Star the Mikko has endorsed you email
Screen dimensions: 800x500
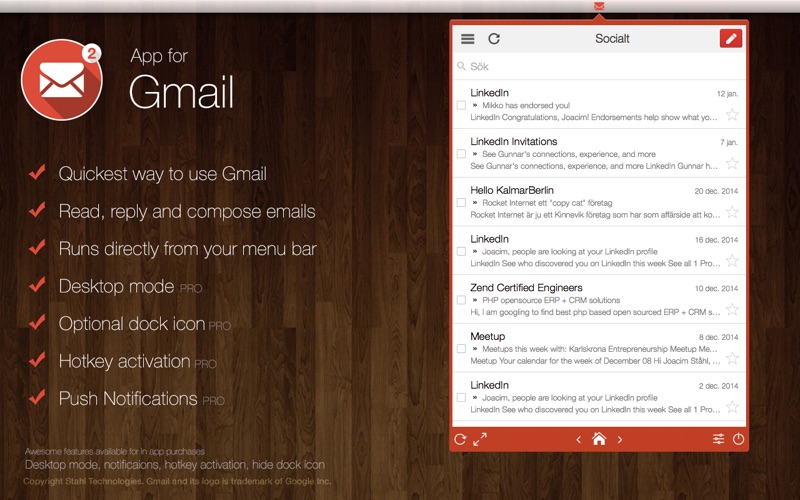(x=732, y=115)
